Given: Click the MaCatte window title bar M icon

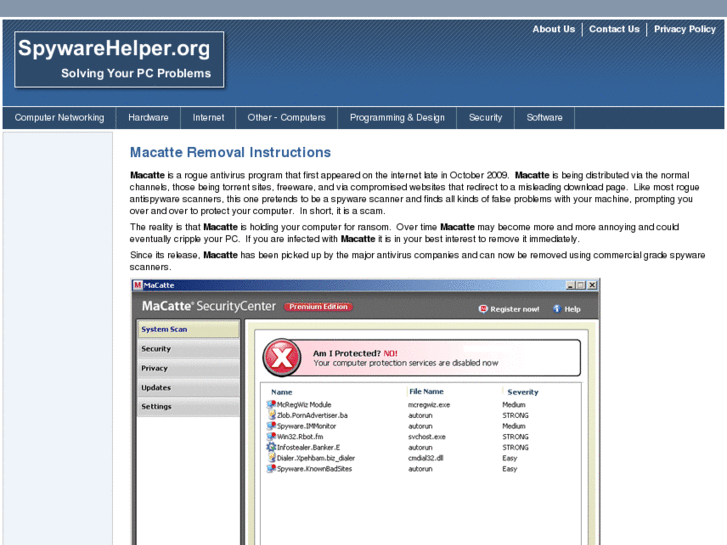Looking at the screenshot, I should coord(137,285).
